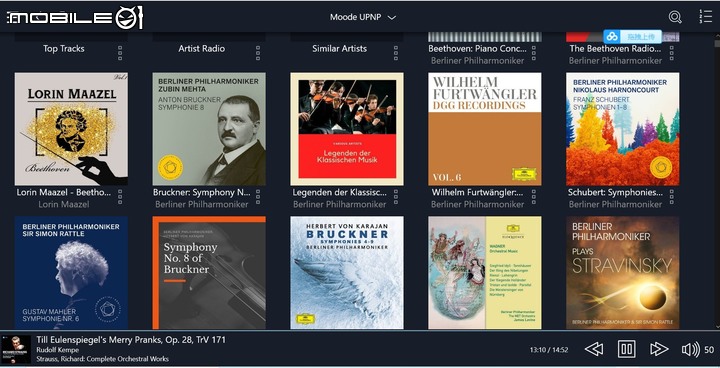
Task: Click Berliner Philharmoniker under Legenden der Klassisc
Action: [x=339, y=204]
